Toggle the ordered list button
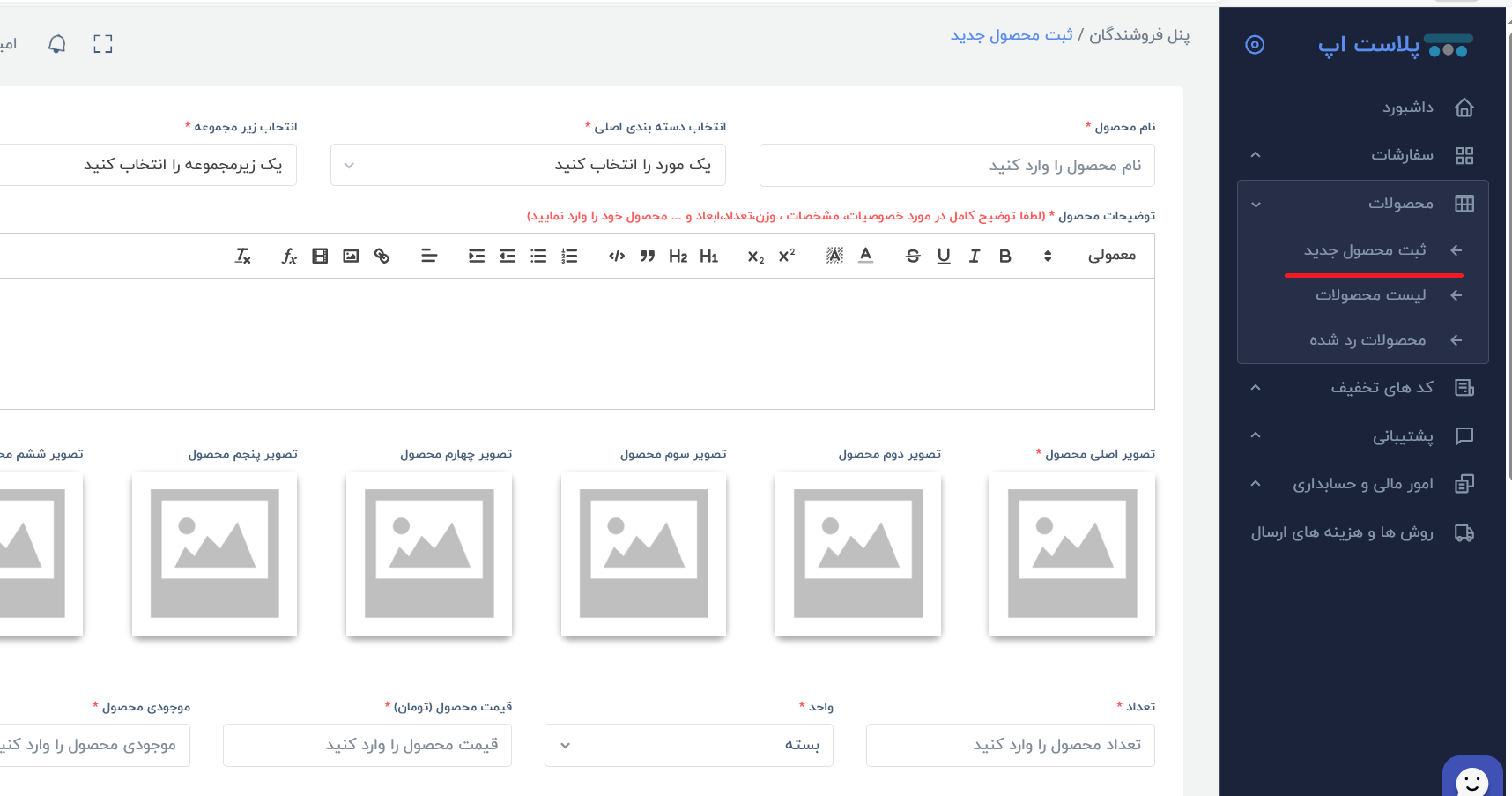Image resolution: width=1512 pixels, height=796 pixels. tap(569, 256)
